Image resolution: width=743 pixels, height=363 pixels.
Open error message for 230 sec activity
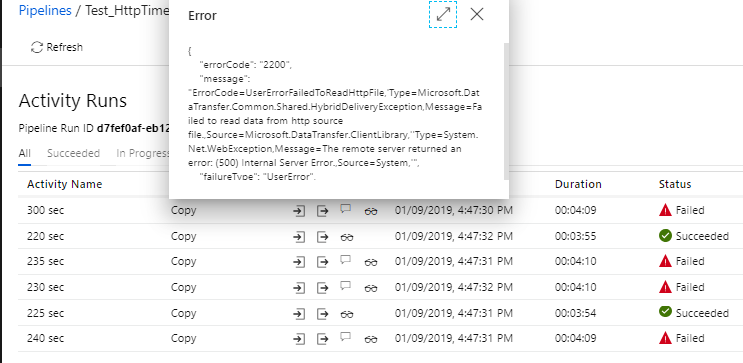point(346,285)
